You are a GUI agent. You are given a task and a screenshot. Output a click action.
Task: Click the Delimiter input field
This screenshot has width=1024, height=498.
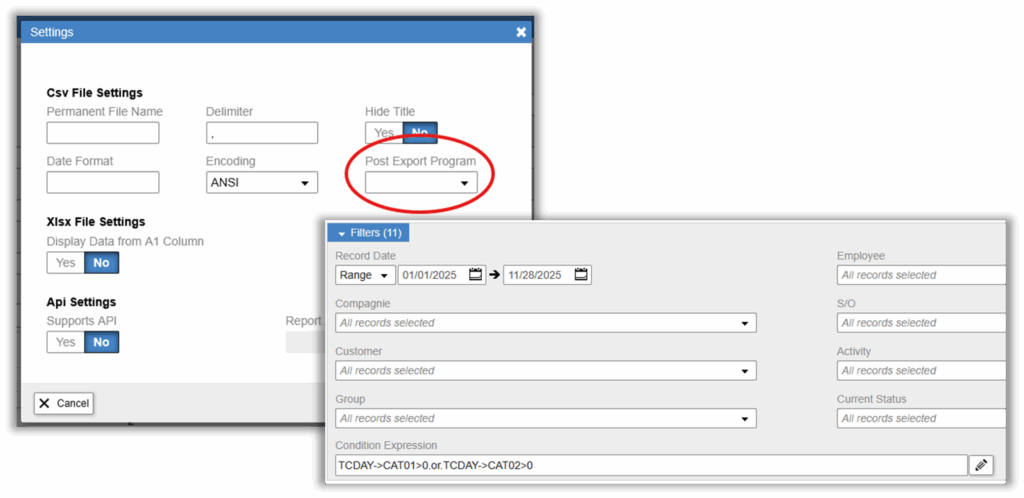[x=261, y=133]
